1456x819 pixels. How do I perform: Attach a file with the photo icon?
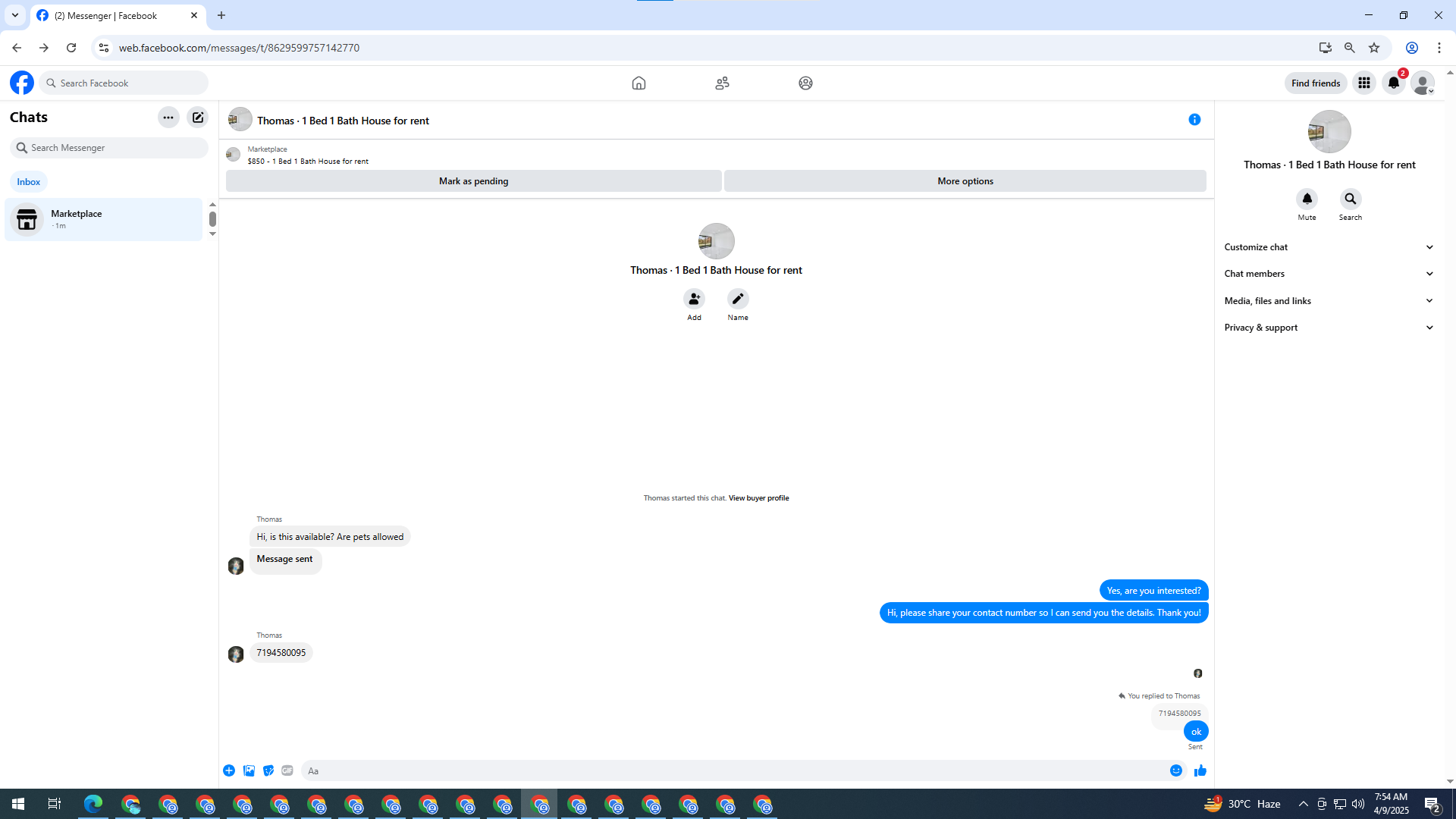(x=249, y=770)
